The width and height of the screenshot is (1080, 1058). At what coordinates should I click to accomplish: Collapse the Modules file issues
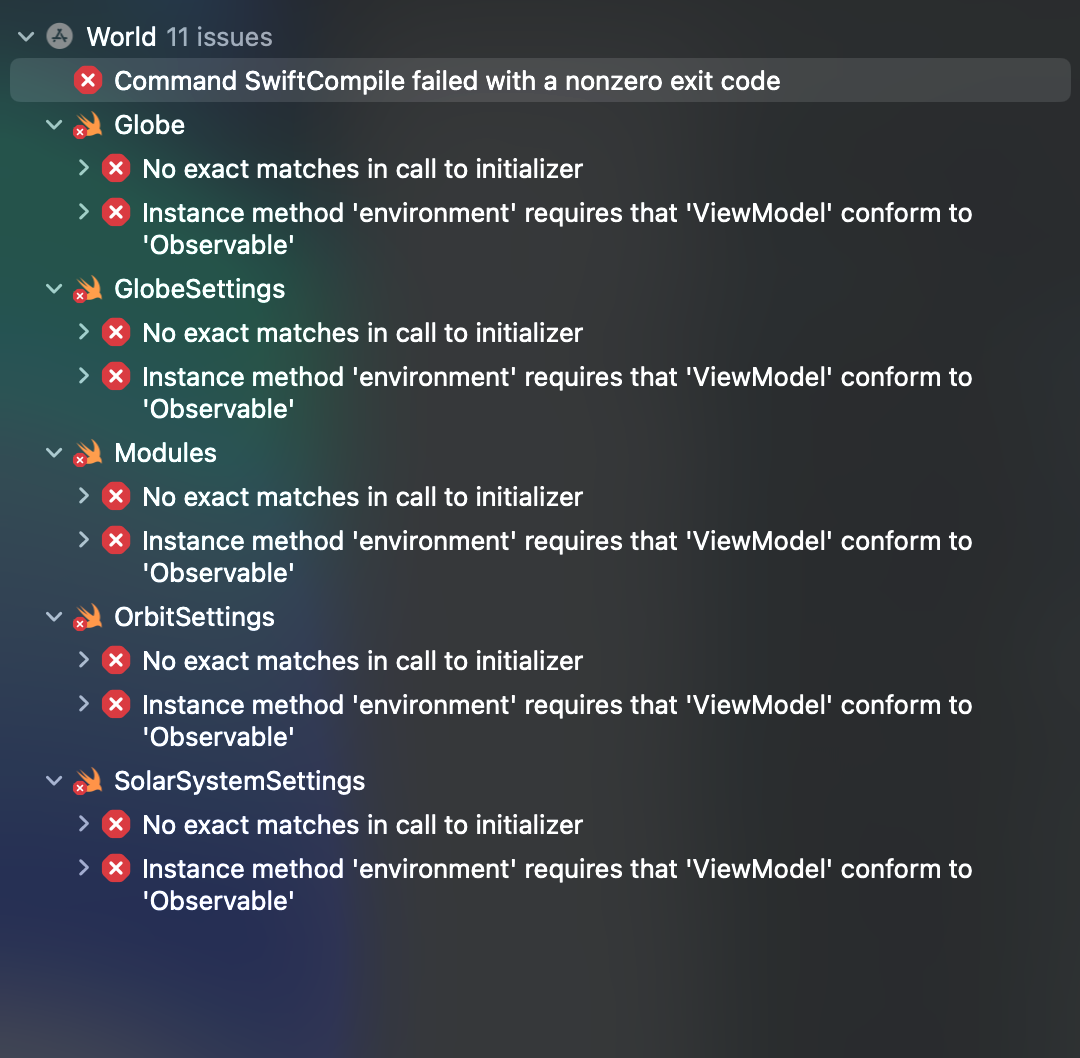[x=54, y=453]
